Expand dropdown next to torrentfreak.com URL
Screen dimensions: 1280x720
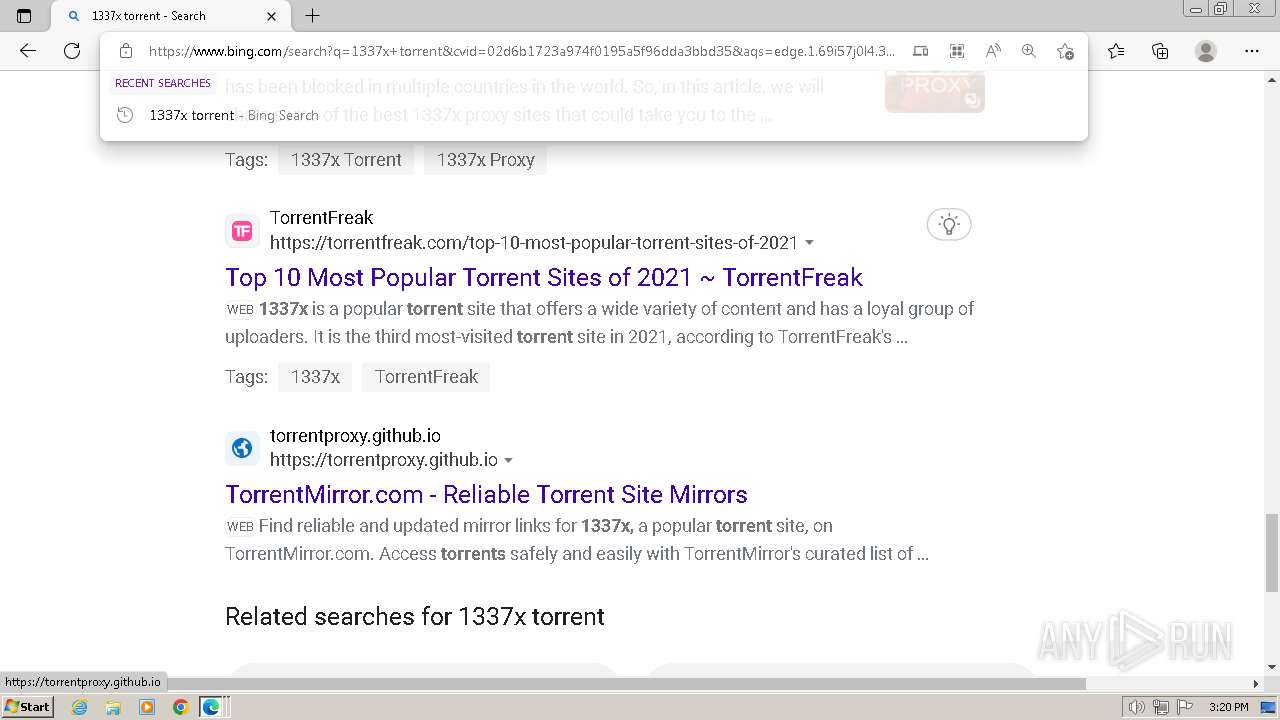pos(809,243)
